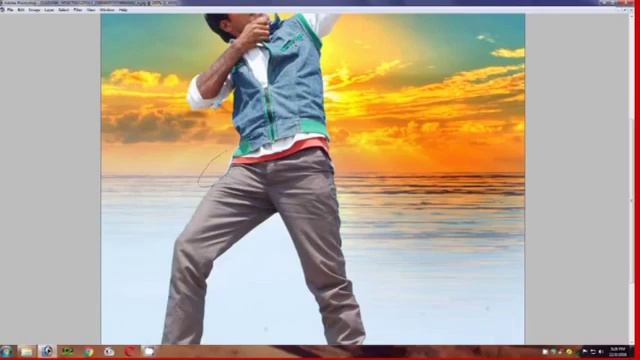Open File Explorer from the taskbar
Image resolution: width=640 pixels, height=360 pixels.
[x=27, y=351]
